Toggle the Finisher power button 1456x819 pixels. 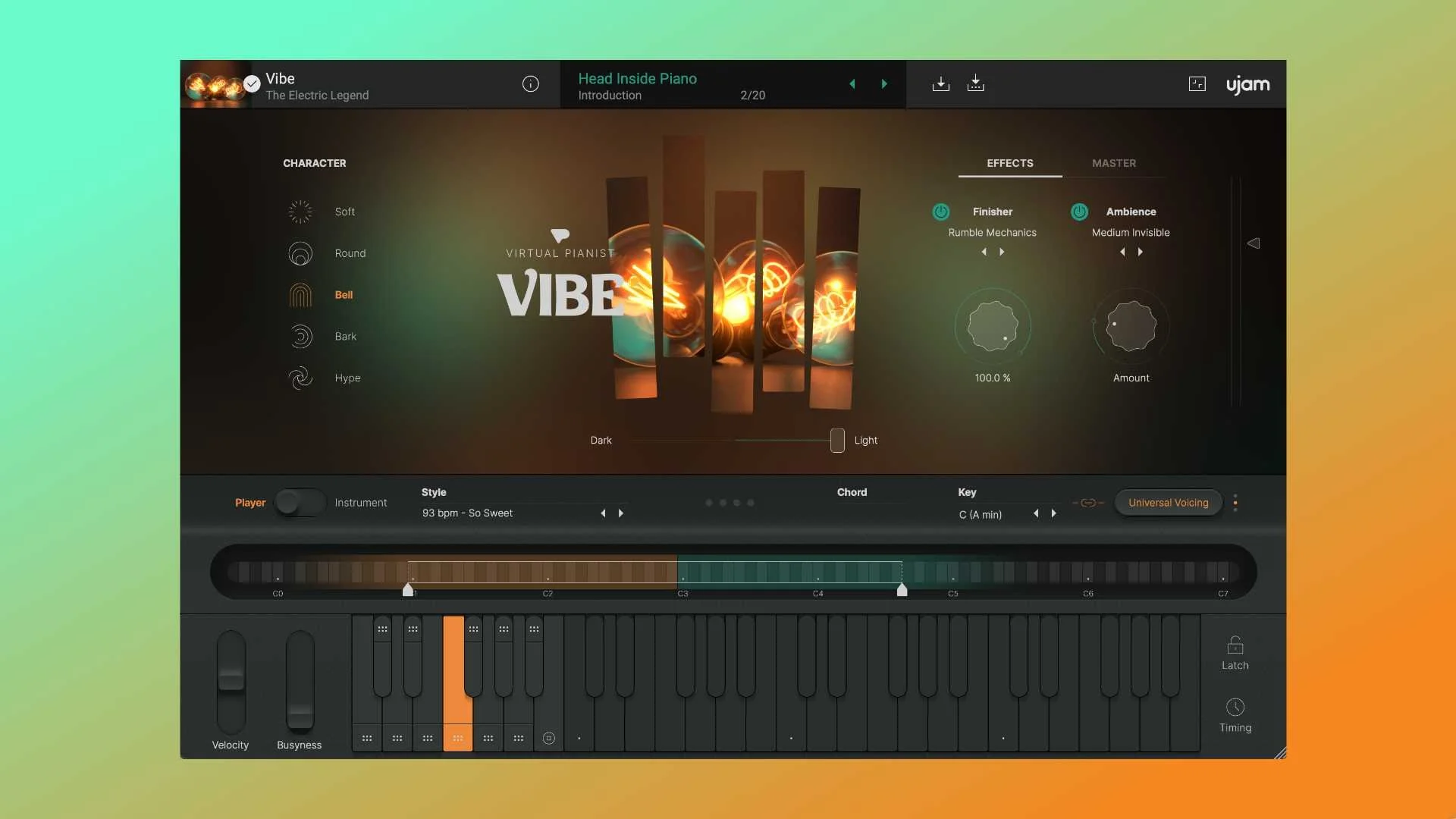pos(940,212)
